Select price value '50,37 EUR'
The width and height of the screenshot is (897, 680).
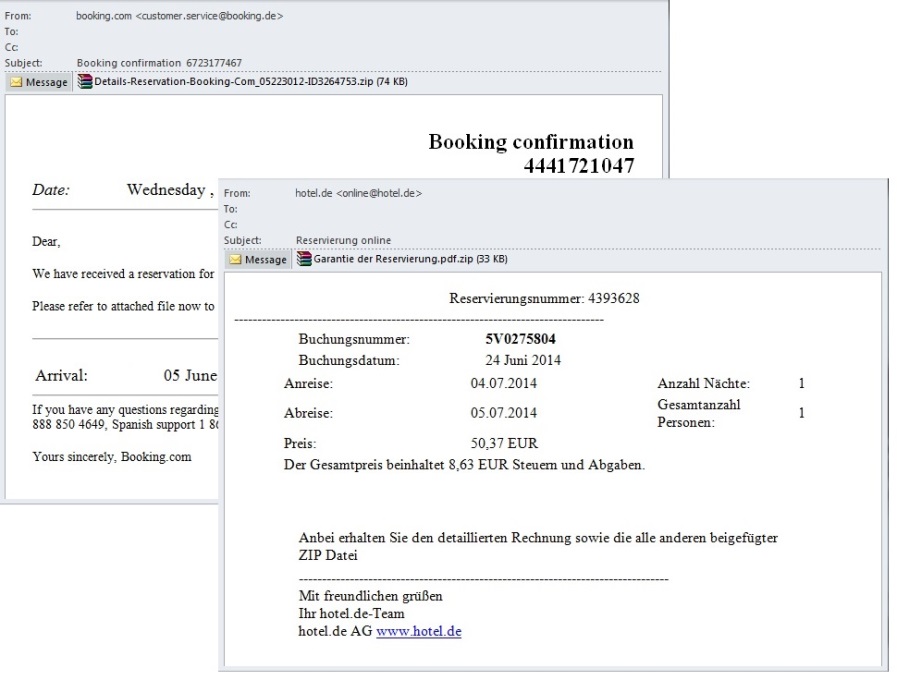point(504,443)
